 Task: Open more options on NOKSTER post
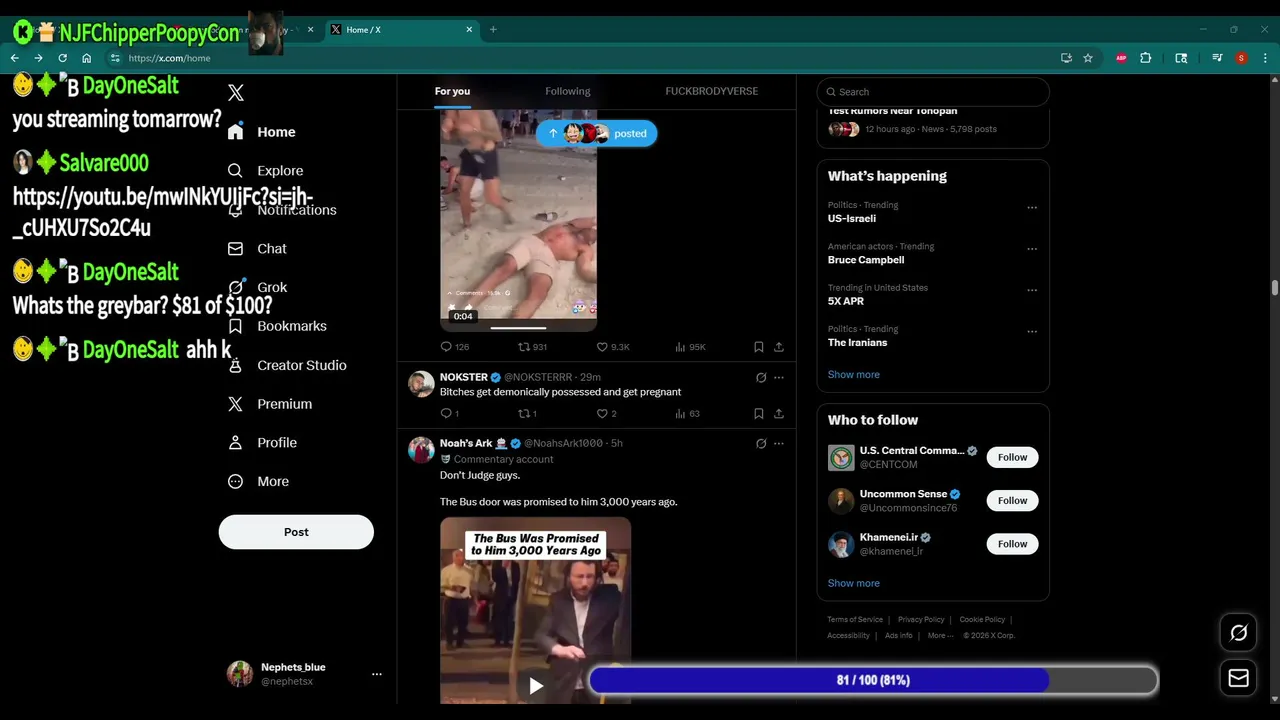779,378
